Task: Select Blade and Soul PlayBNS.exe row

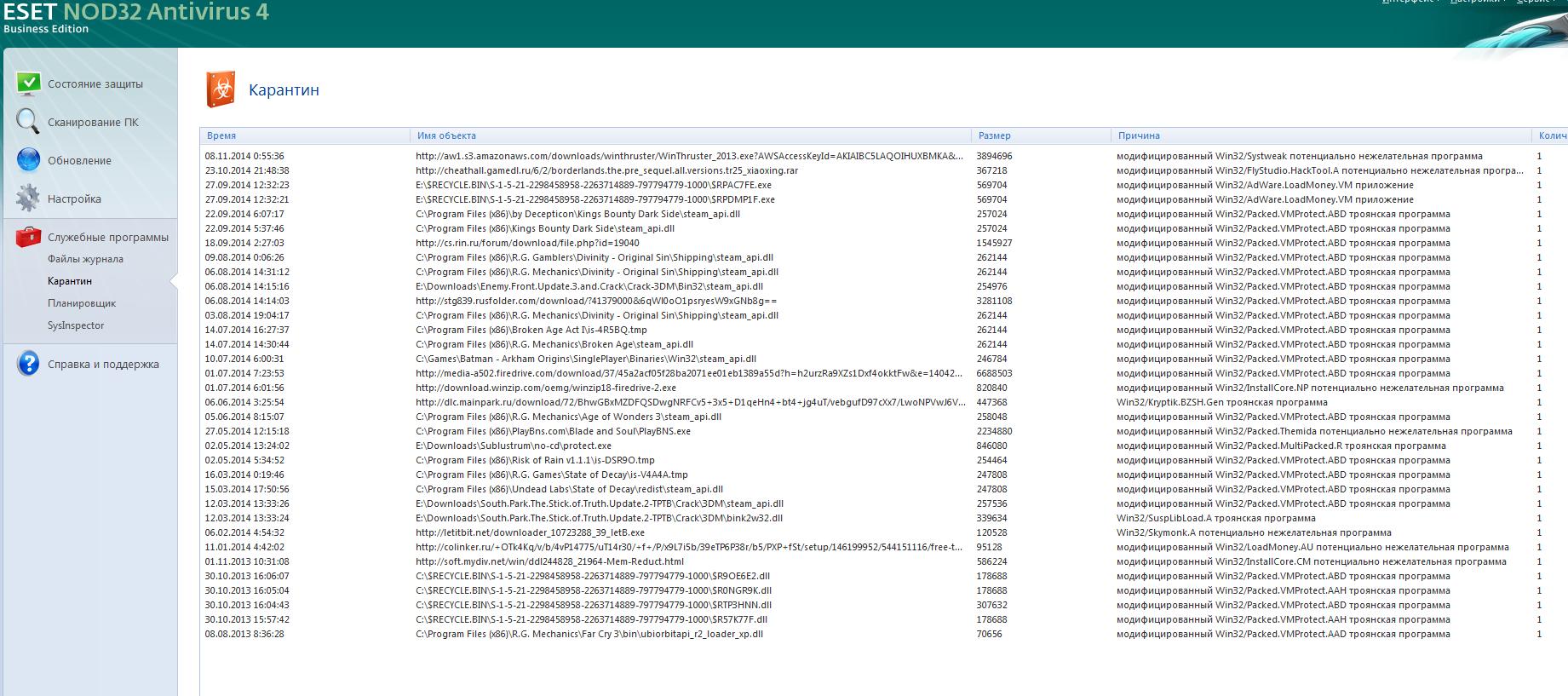Action: coord(884,432)
